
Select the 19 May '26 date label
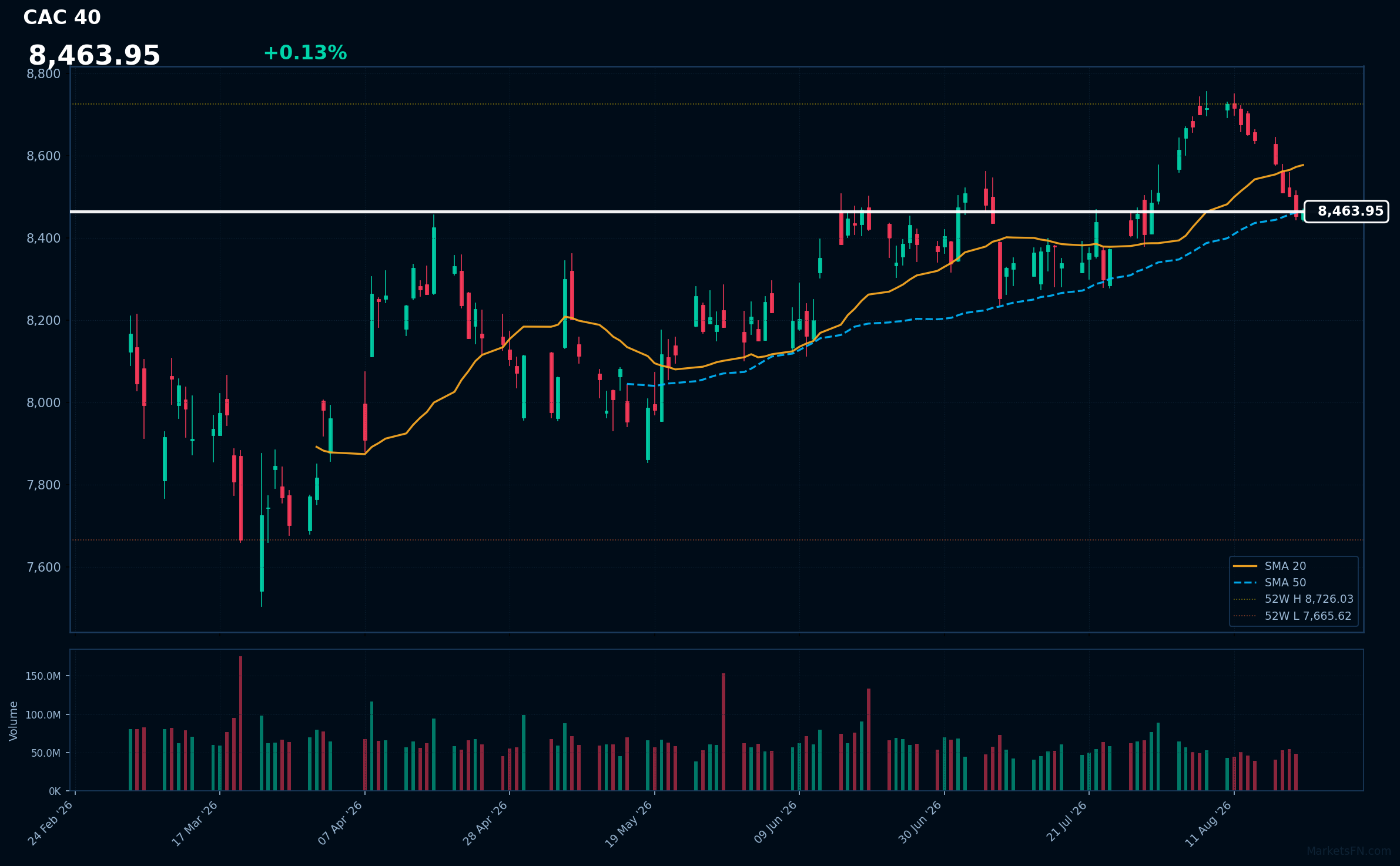[629, 824]
